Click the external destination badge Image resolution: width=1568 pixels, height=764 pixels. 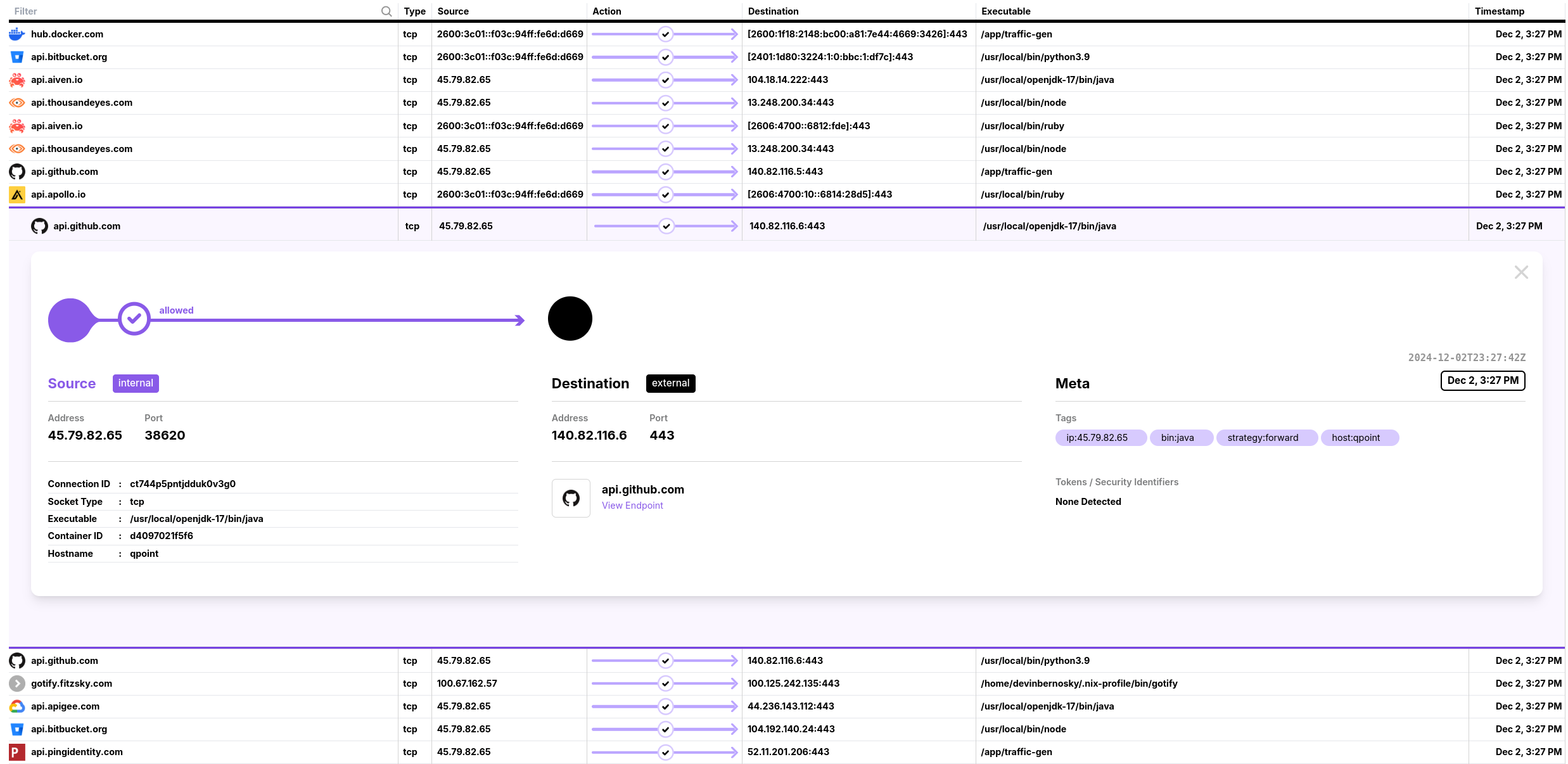coord(670,383)
